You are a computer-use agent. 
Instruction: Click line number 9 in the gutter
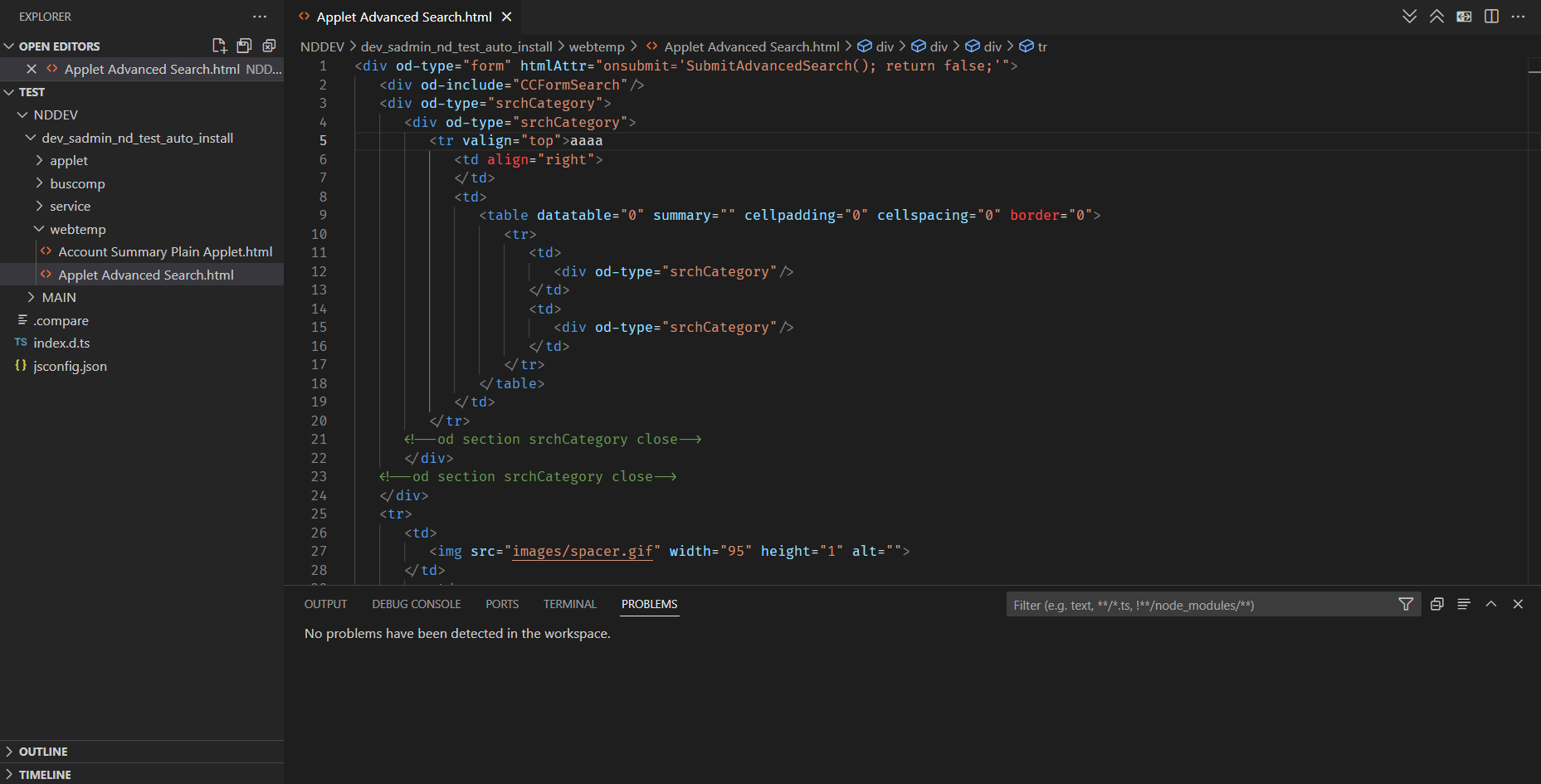[x=323, y=215]
